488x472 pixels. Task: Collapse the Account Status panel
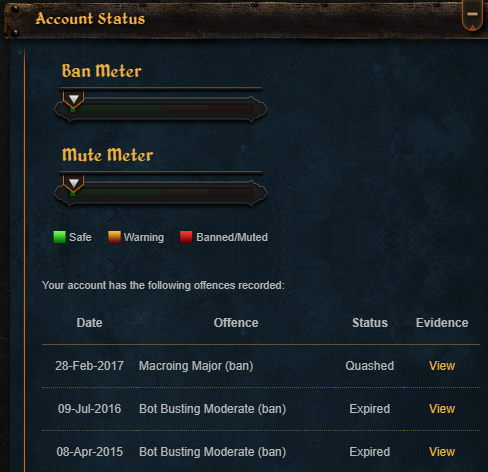coord(472,15)
